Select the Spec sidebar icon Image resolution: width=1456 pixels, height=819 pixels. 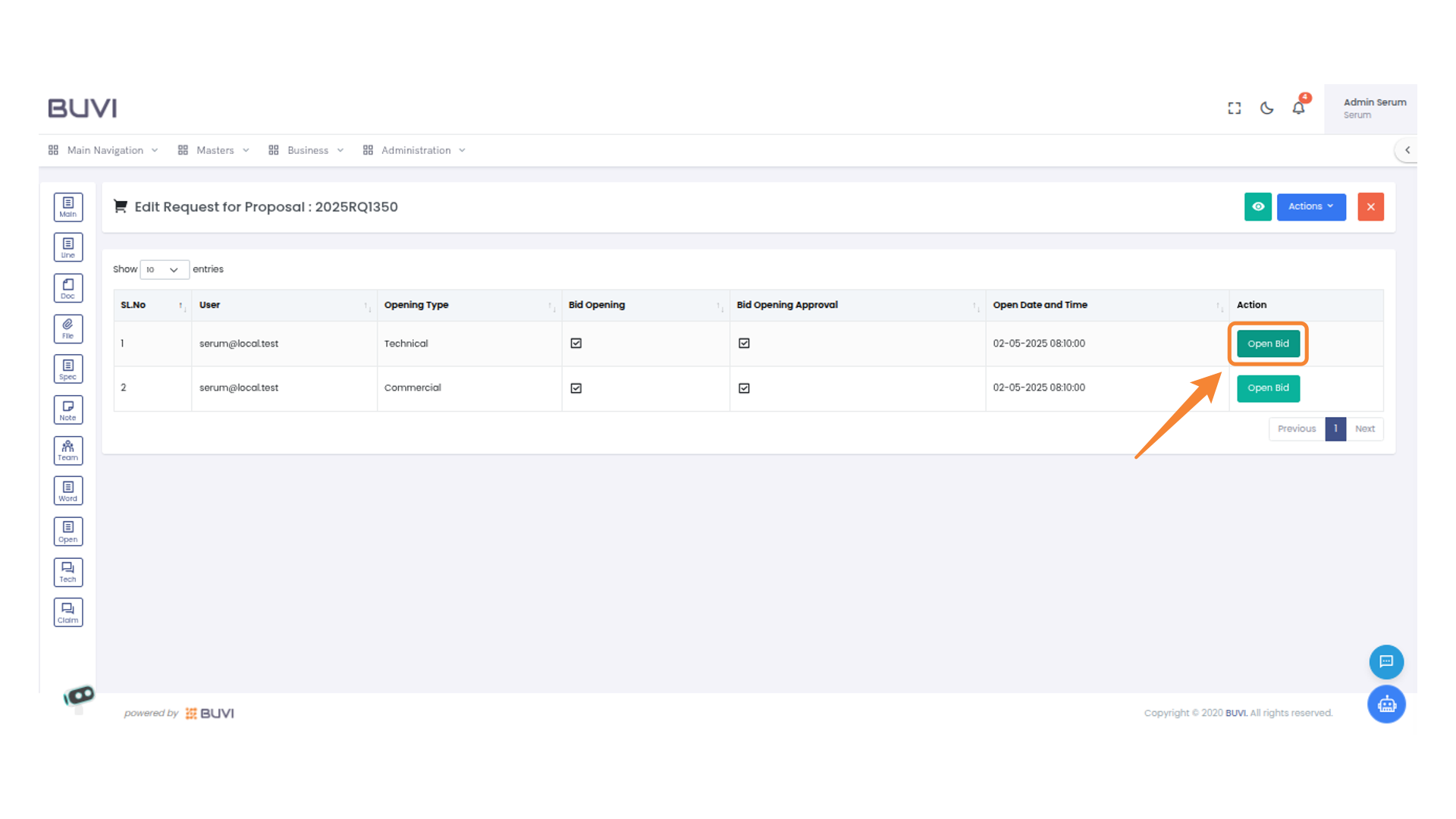pos(68,369)
